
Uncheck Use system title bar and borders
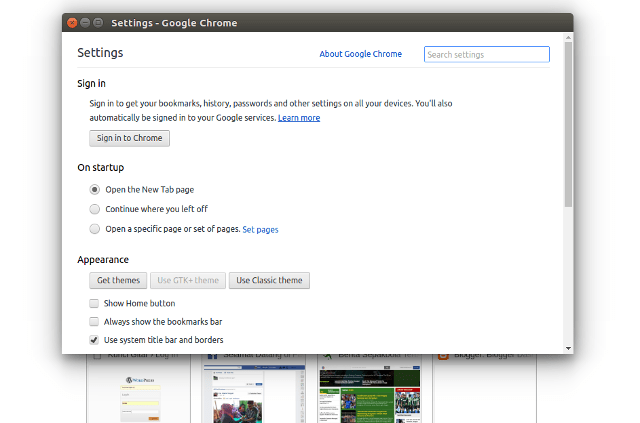pos(94,340)
